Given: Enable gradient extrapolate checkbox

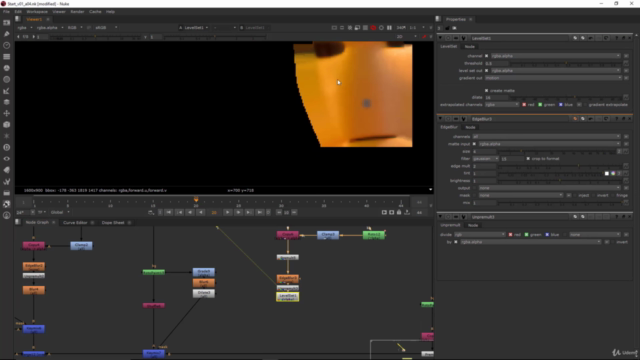Looking at the screenshot, I should point(585,105).
